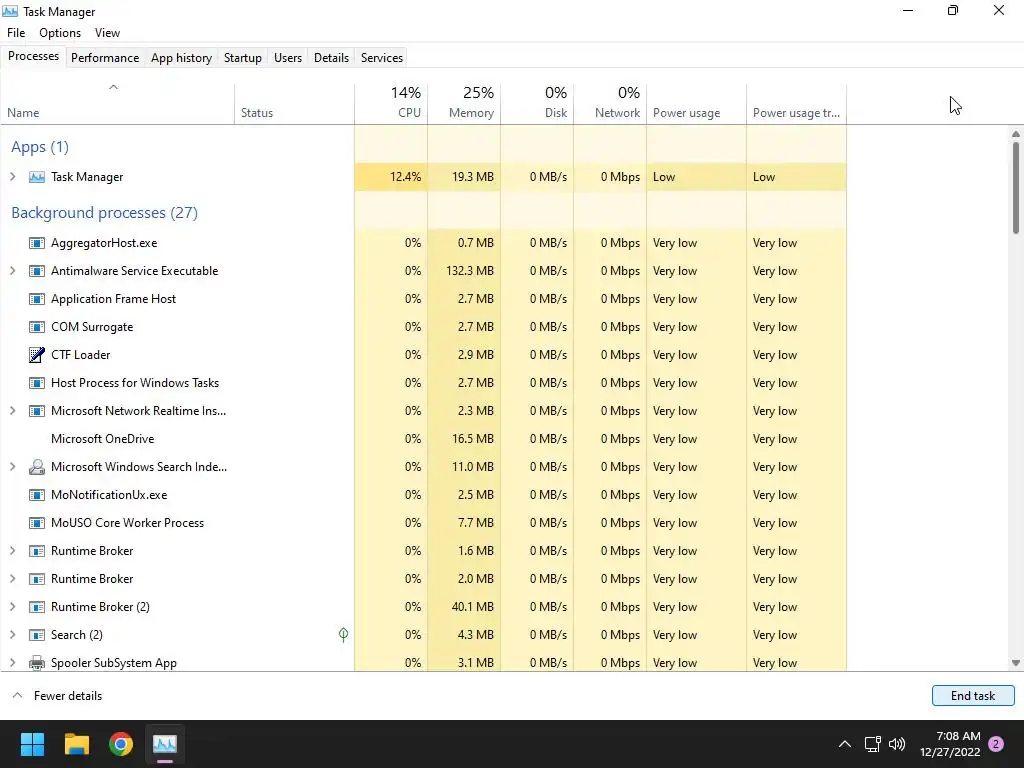Screen dimensions: 1024x768
Task: Click the Runtime Broker (2) icon
Action: (x=37, y=607)
